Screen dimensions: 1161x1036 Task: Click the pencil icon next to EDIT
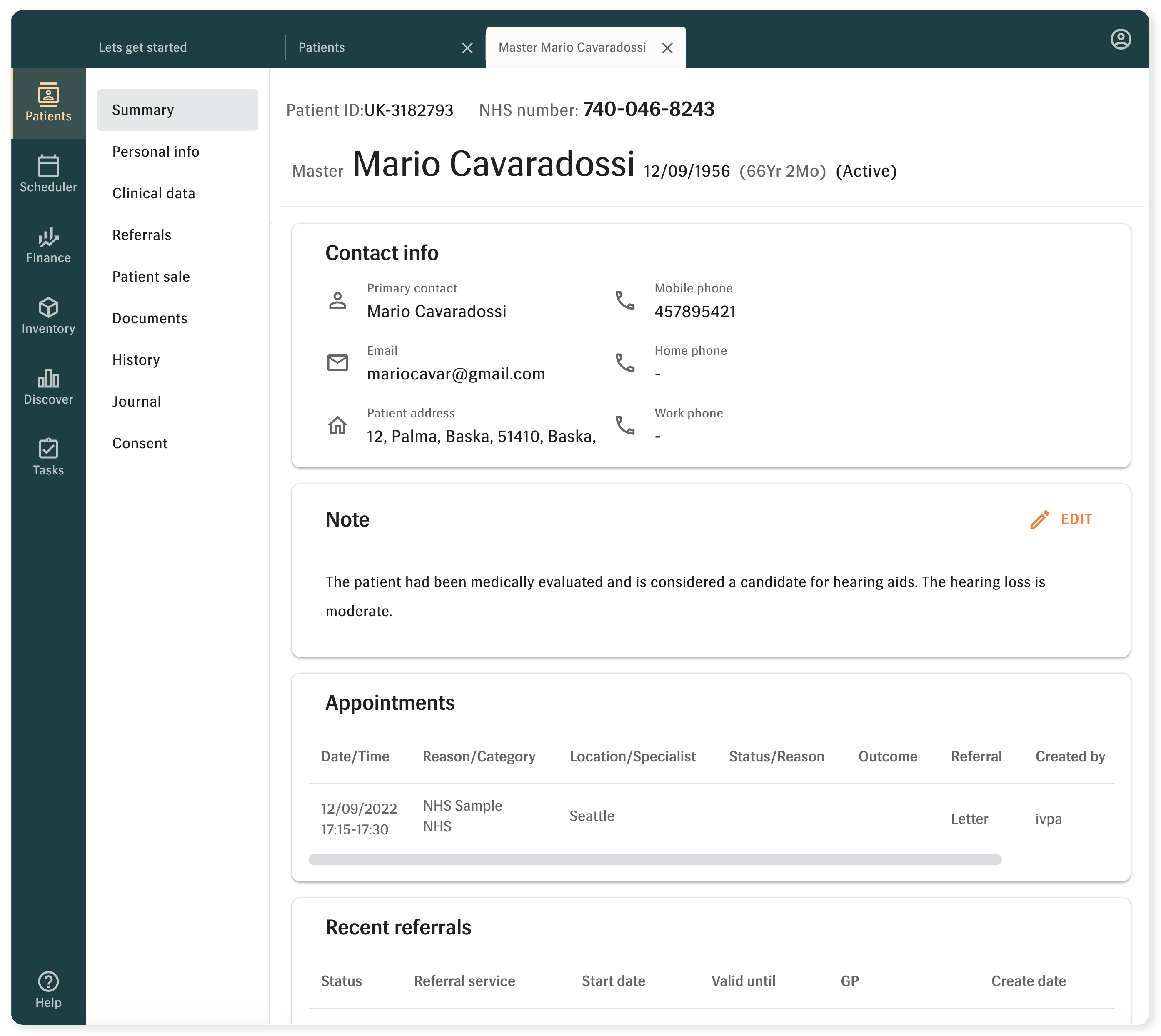[x=1040, y=519]
